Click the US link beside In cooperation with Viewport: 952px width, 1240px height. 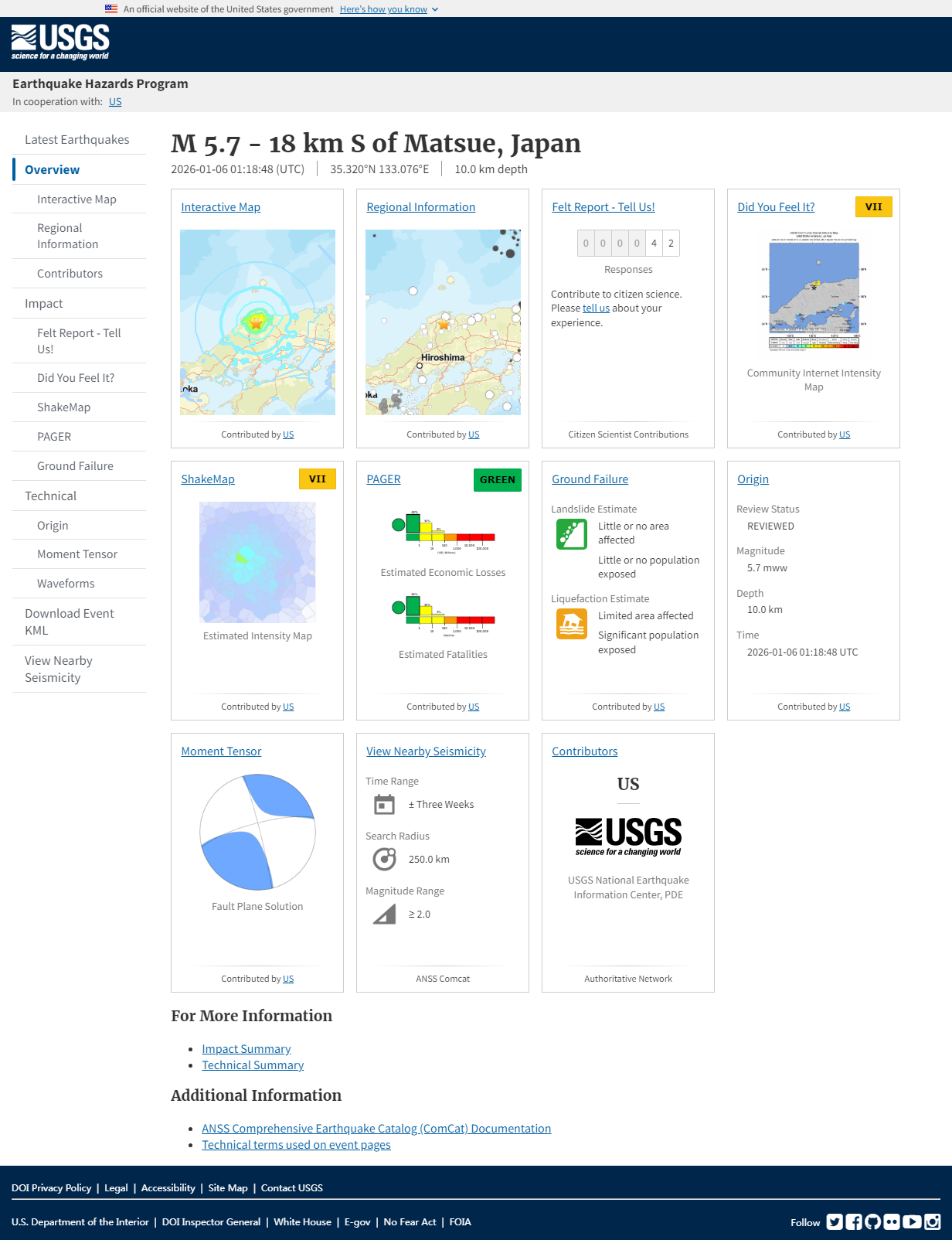[115, 102]
